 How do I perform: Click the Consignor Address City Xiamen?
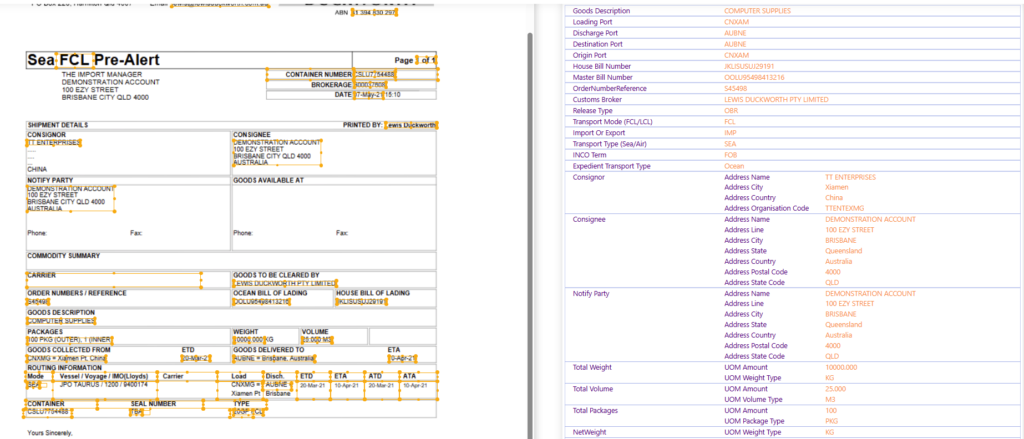[x=837, y=187]
